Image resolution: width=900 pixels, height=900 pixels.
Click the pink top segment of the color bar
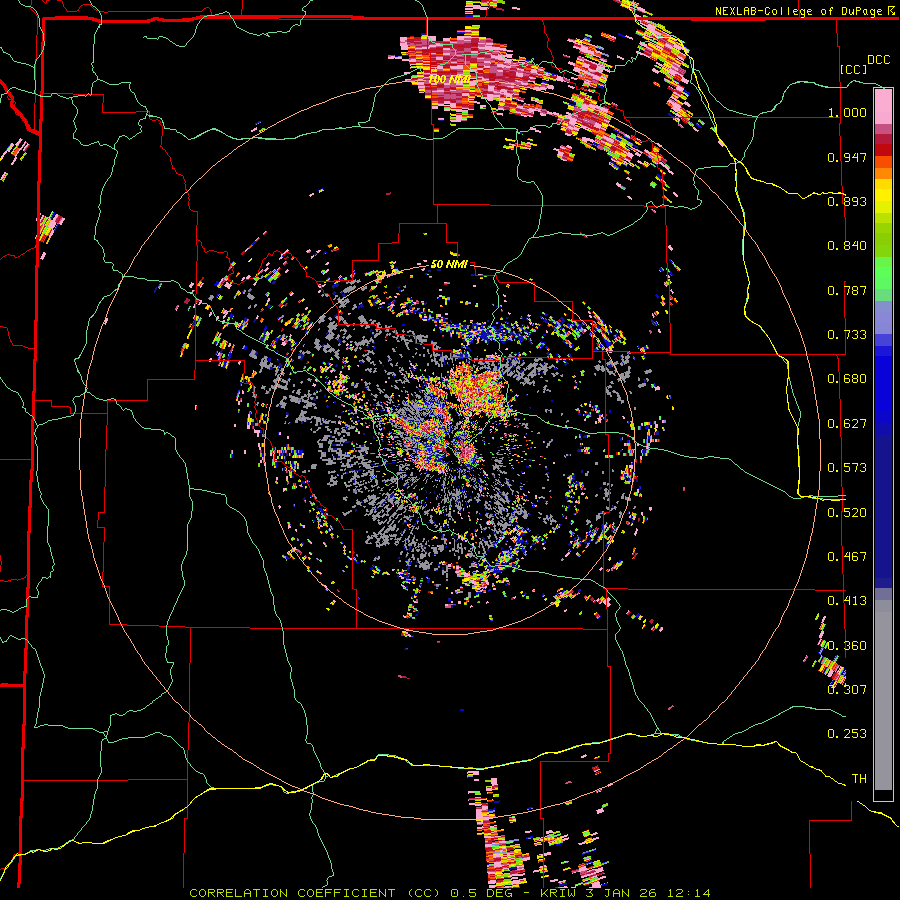pos(883,107)
